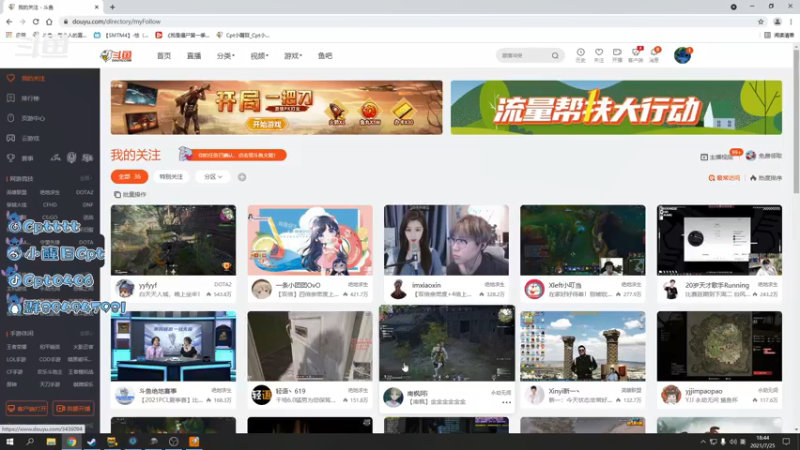Open 一条小团团OvO stream thumbnail
The height and width of the screenshot is (450, 800).
tap(310, 240)
